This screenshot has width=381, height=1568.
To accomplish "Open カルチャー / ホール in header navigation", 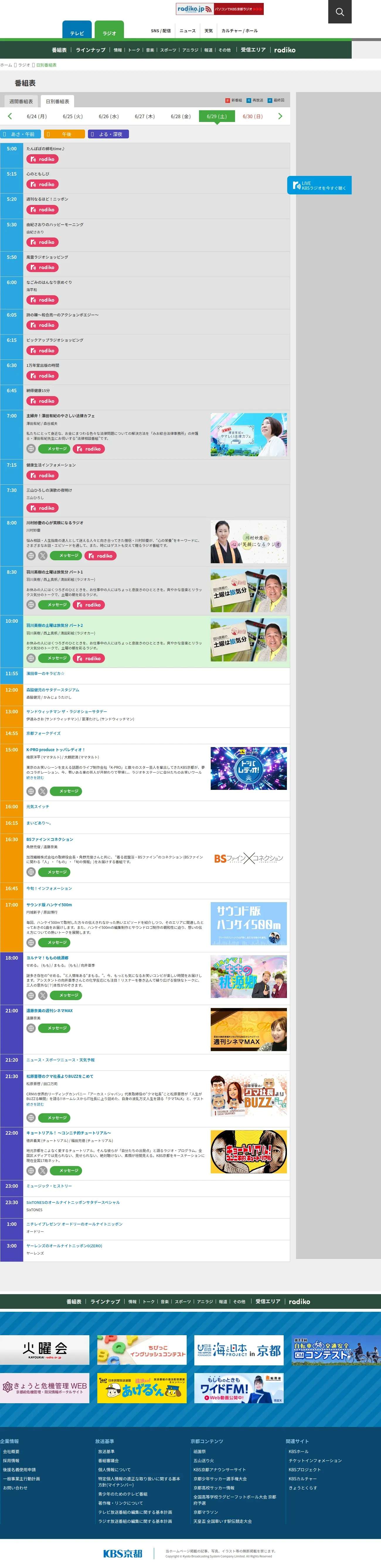I will (239, 30).
